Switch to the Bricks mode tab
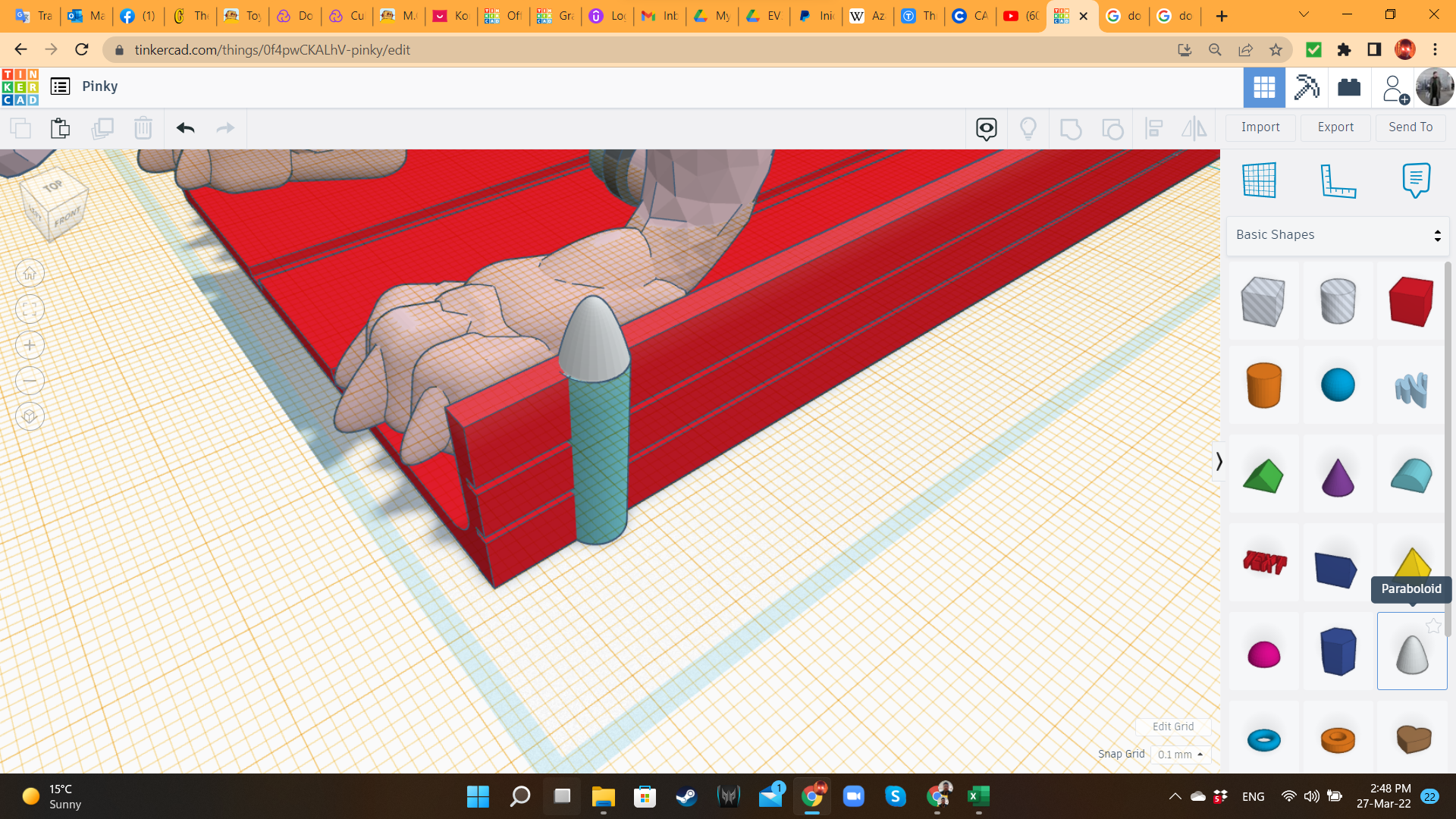The height and width of the screenshot is (819, 1456). click(1348, 87)
